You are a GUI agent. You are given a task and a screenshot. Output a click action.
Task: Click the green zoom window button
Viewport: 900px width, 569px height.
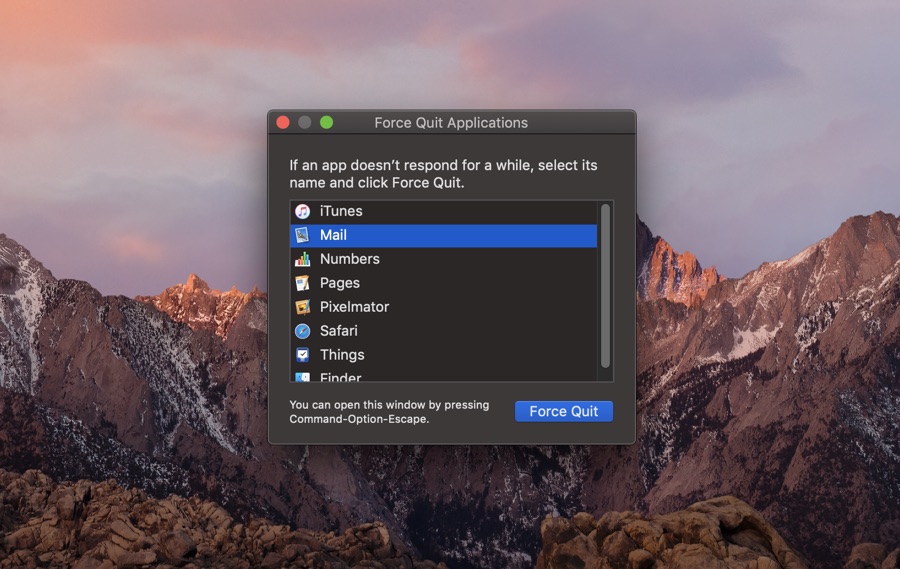[327, 122]
